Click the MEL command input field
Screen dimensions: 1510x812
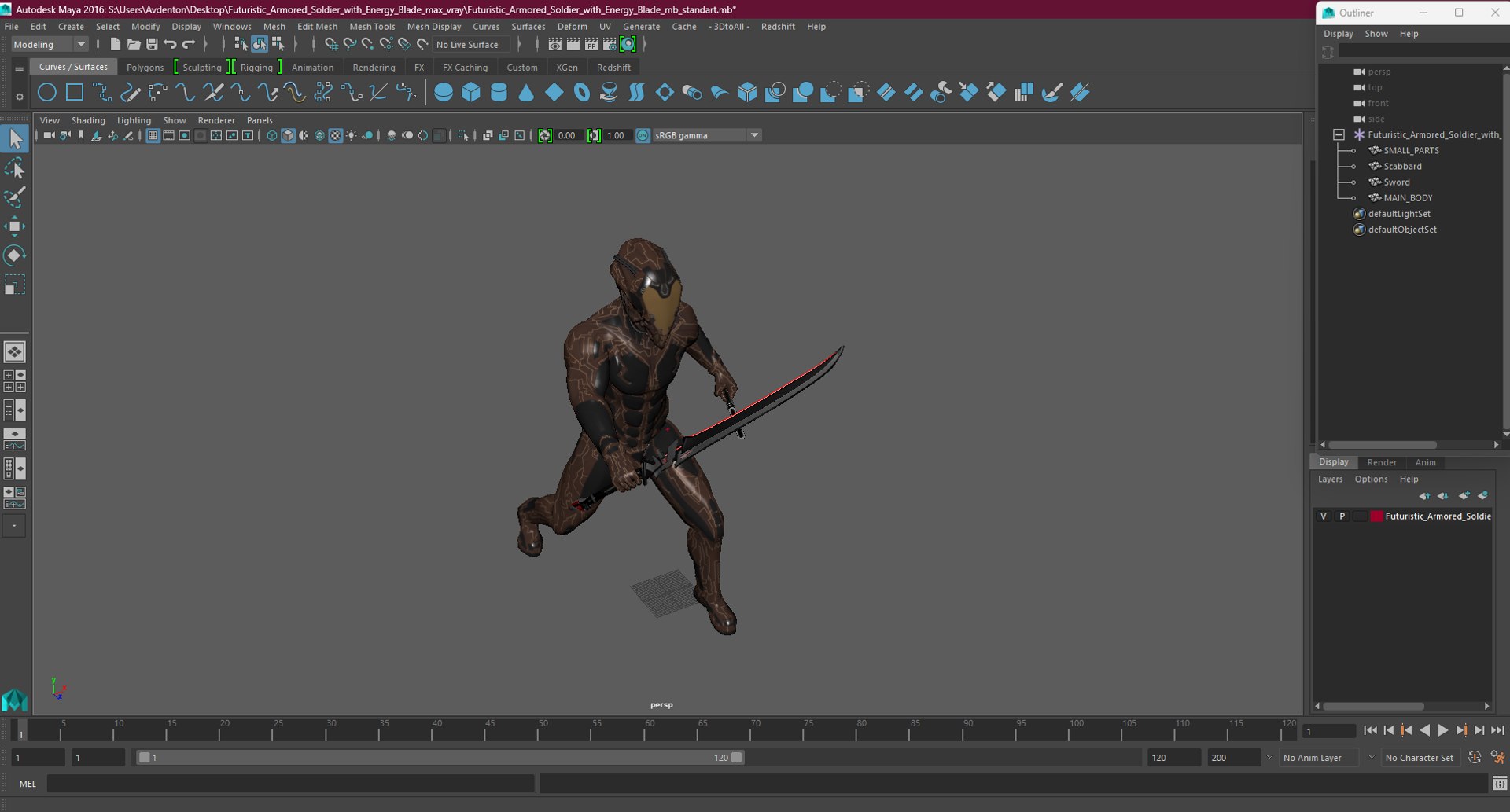[x=291, y=784]
